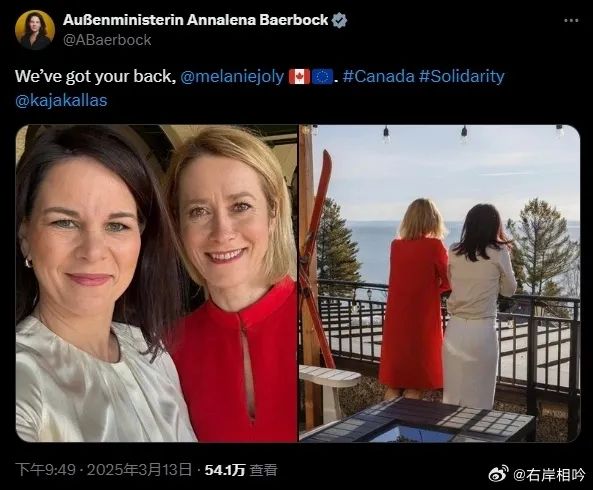Open the @melaniejoly mention
The height and width of the screenshot is (490, 593).
pyautogui.click(x=232, y=76)
